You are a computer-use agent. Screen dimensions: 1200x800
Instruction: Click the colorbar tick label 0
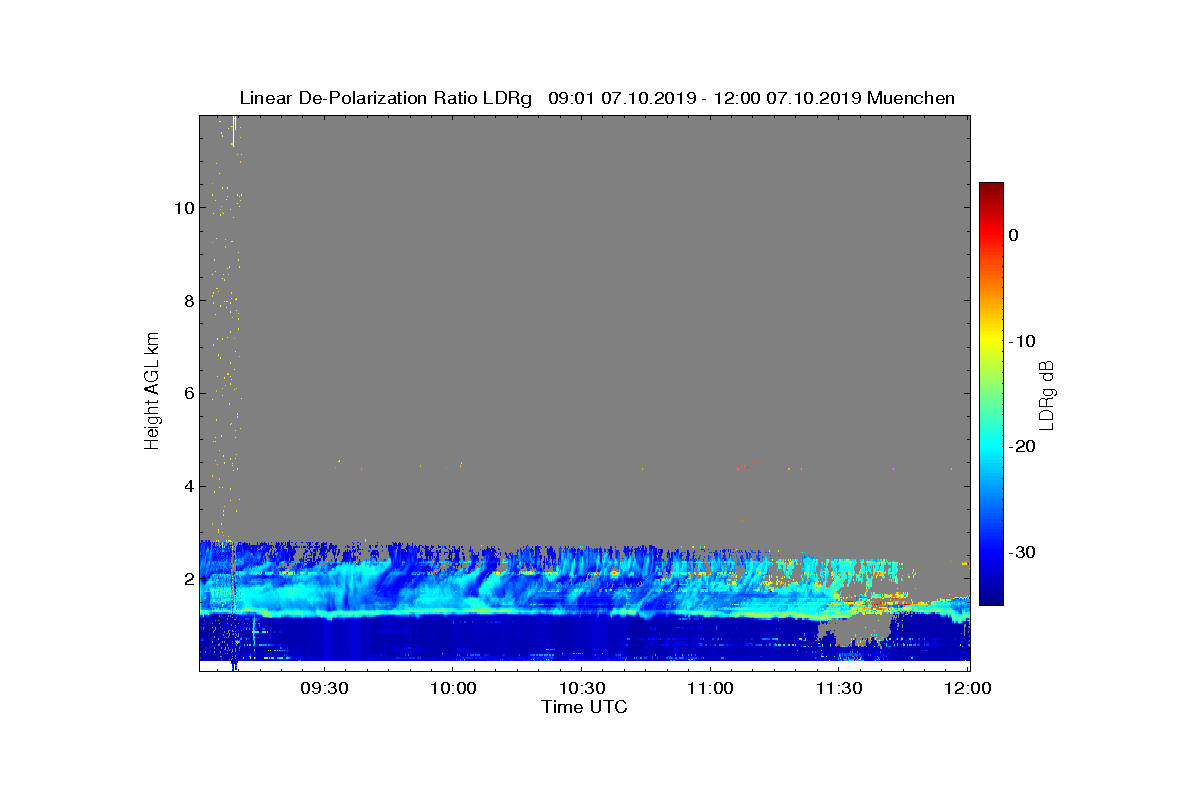[1013, 235]
